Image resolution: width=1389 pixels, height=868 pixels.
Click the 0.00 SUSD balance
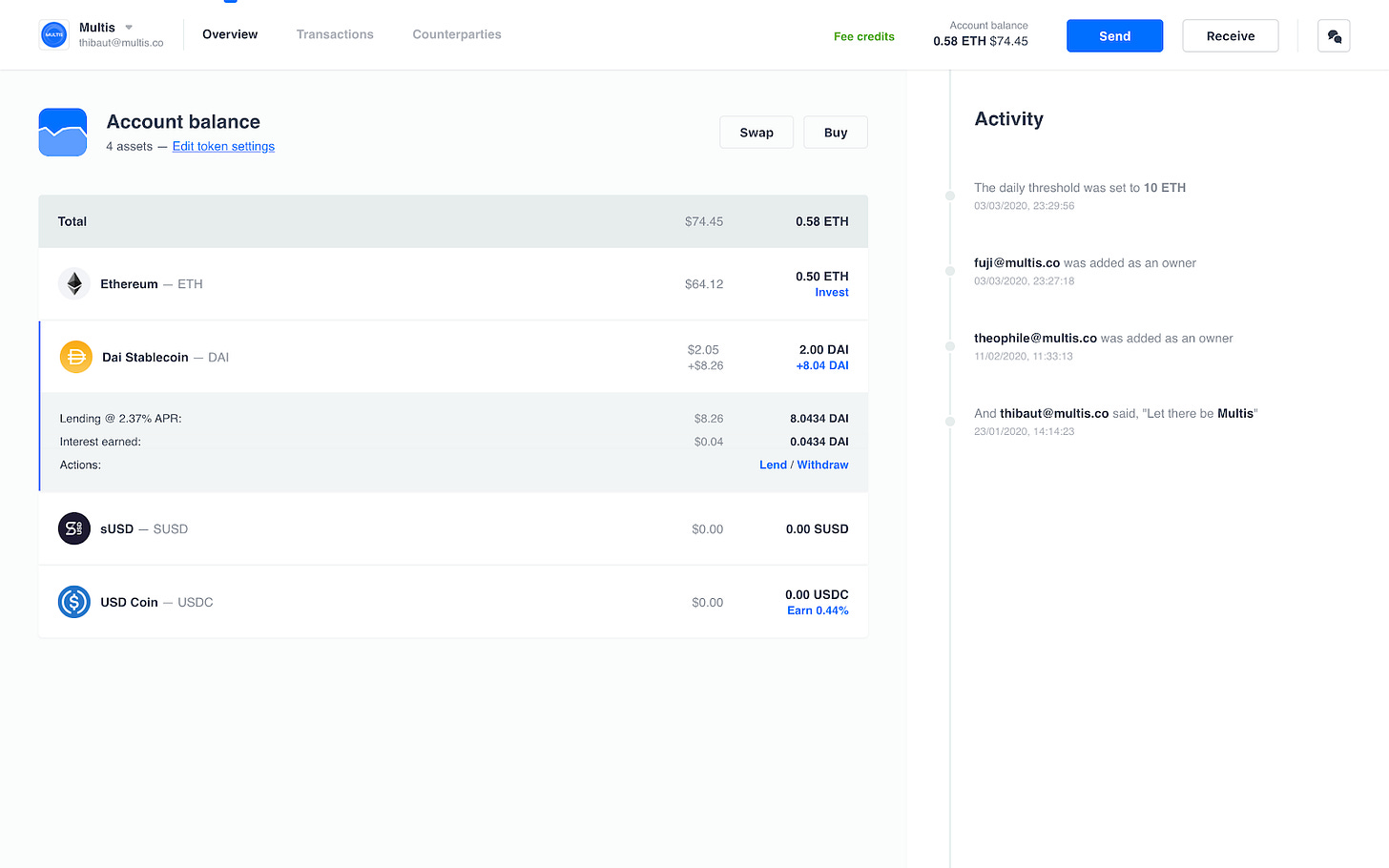pyautogui.click(x=818, y=528)
